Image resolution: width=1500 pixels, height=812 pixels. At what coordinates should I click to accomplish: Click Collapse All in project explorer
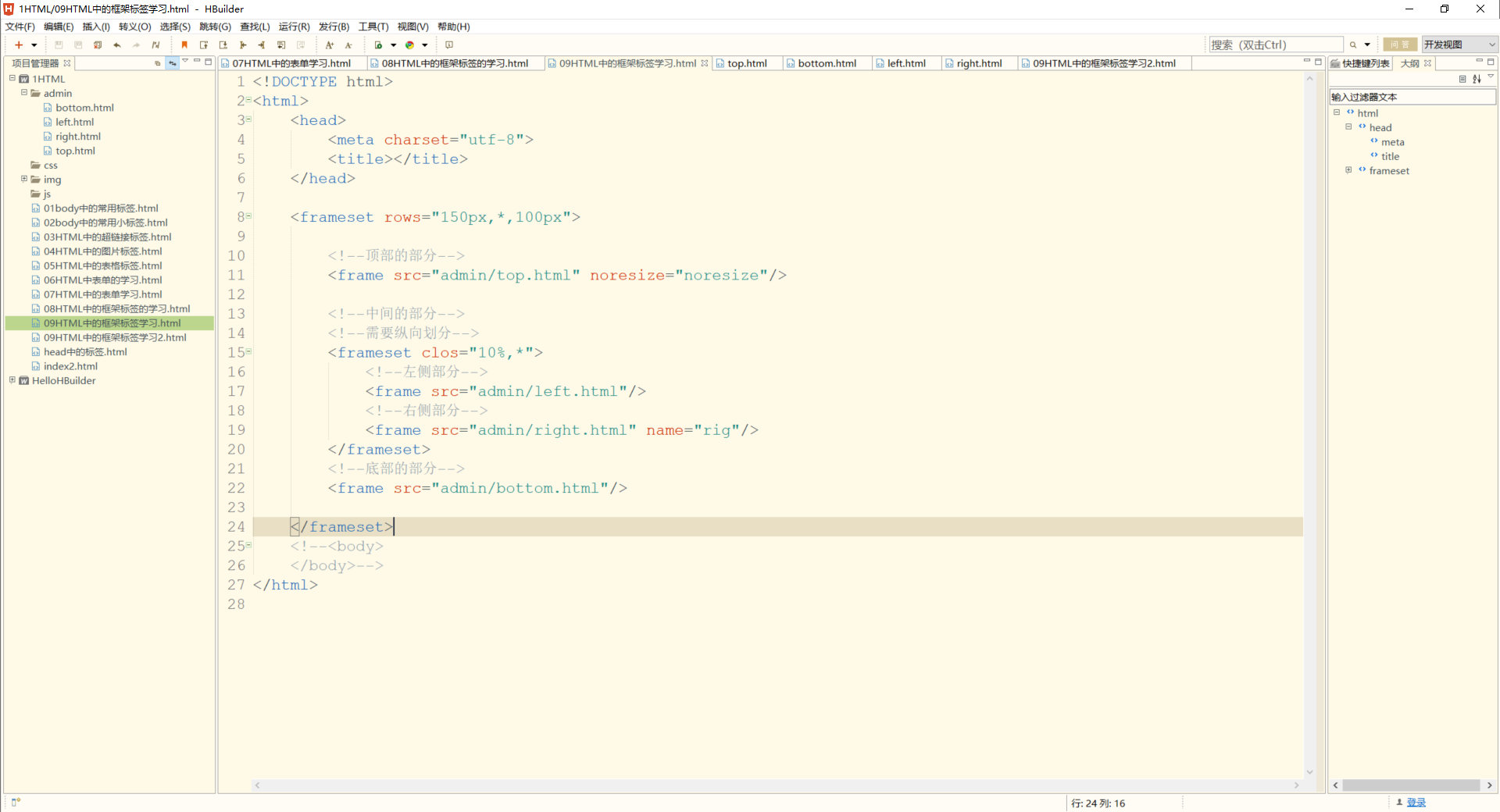point(158,63)
